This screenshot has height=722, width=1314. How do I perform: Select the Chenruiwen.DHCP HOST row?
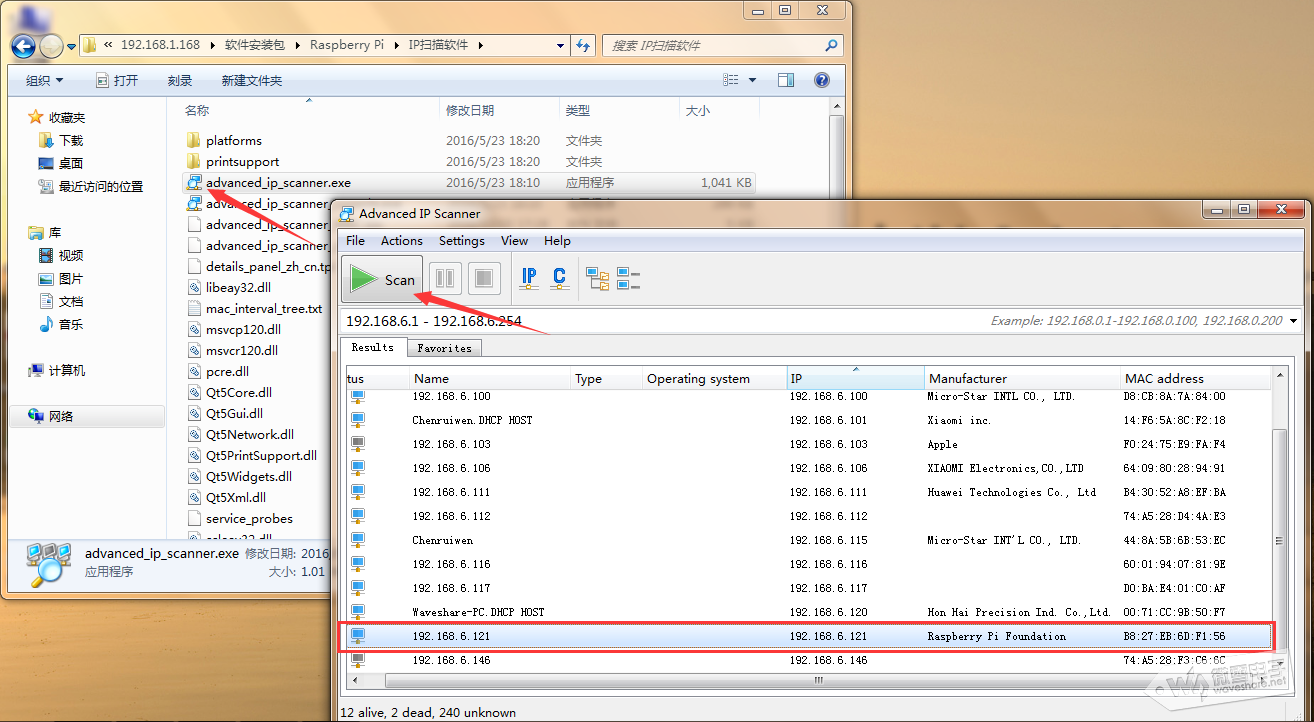(807, 420)
